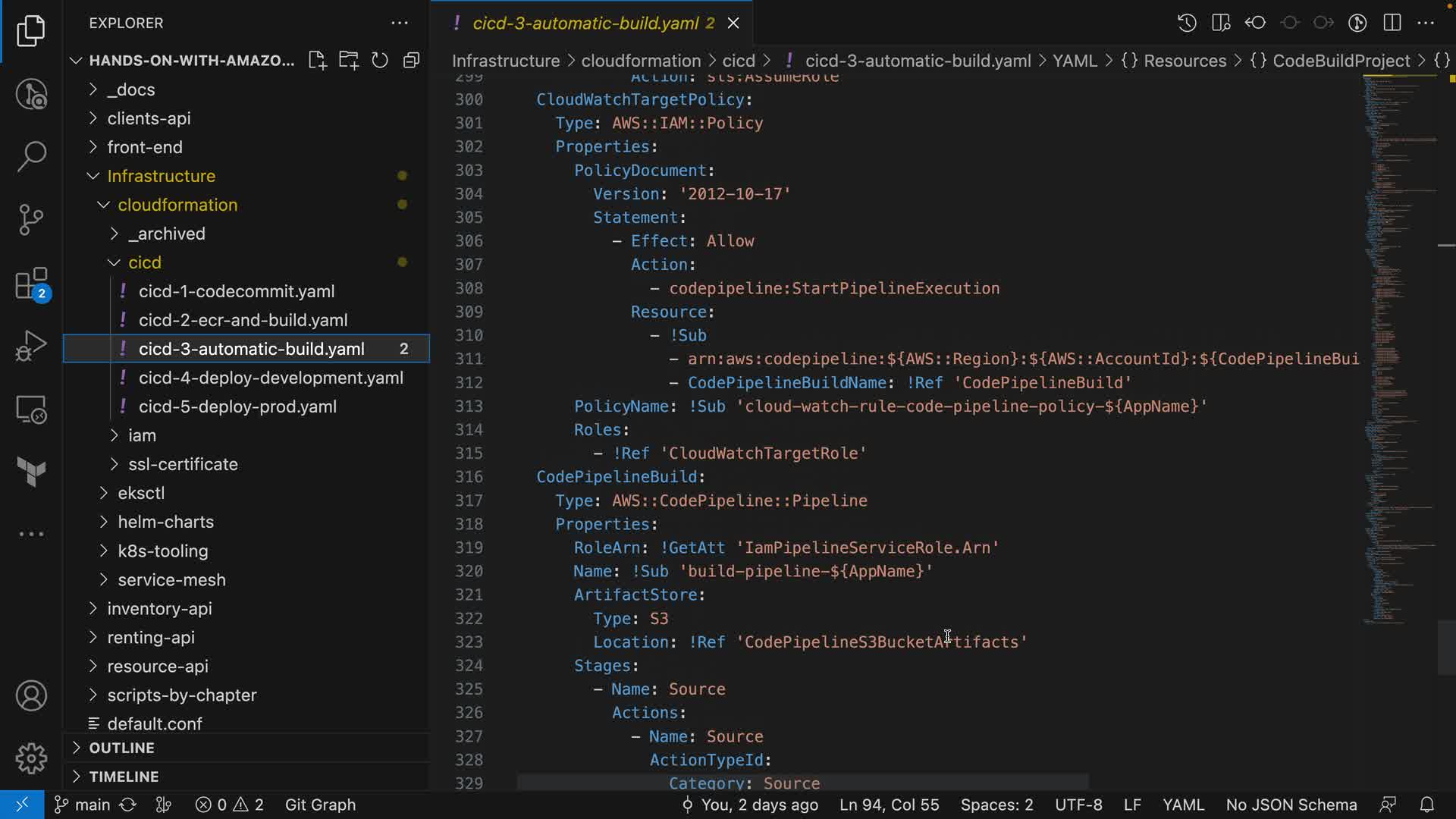Refresh the Explorer file tree
This screenshot has height=819, width=1456.
point(380,61)
